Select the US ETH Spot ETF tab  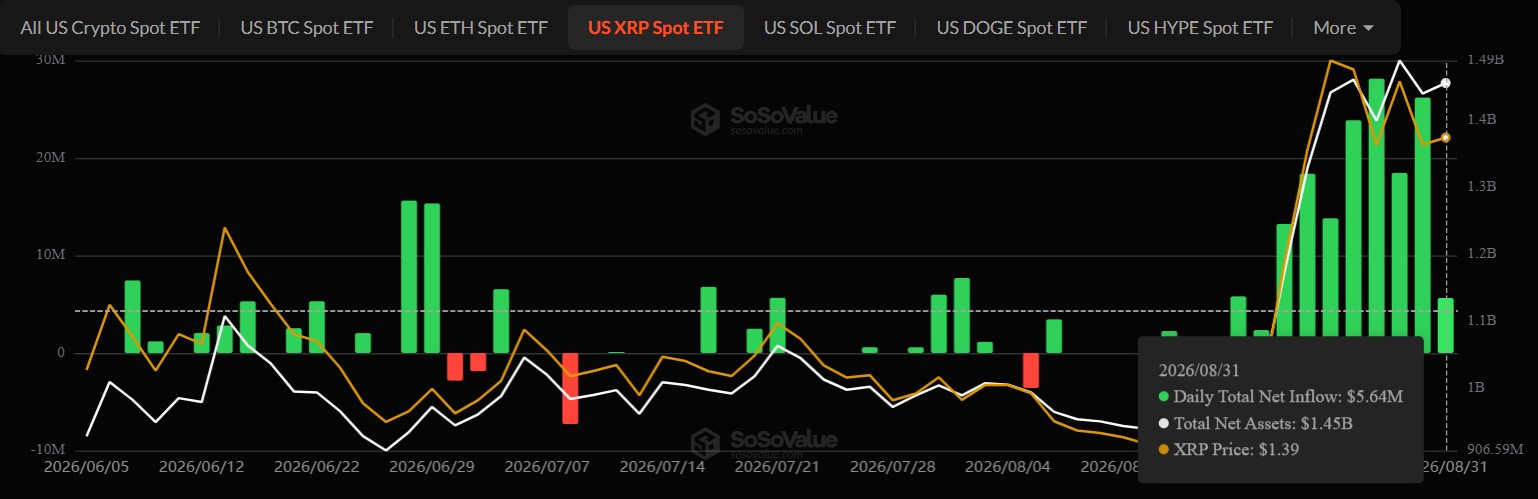click(x=480, y=27)
